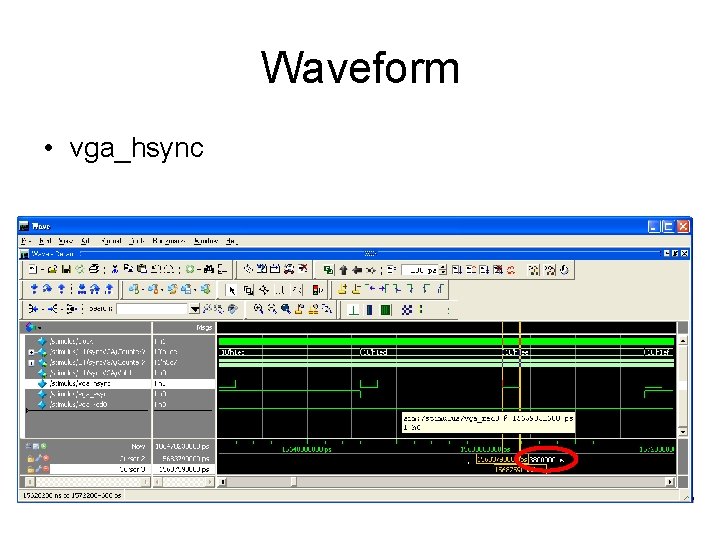Viewport: 720px width, 540px height.
Task: Click the Copy icon in toolbar
Action: coord(129,270)
